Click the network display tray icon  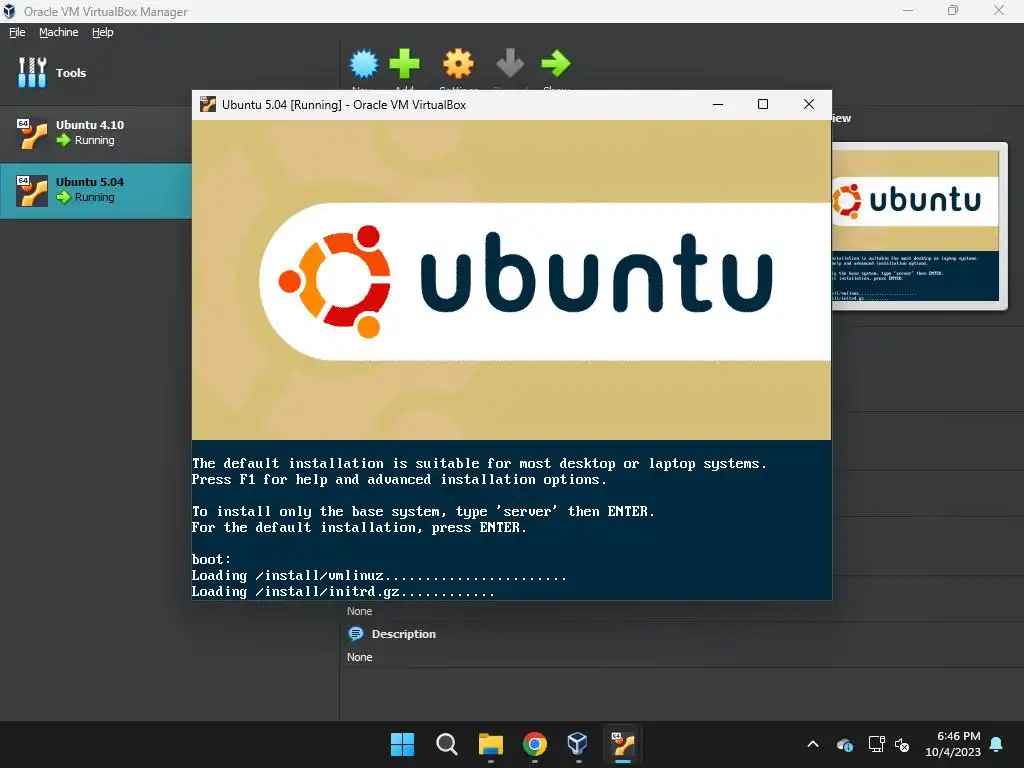876,744
